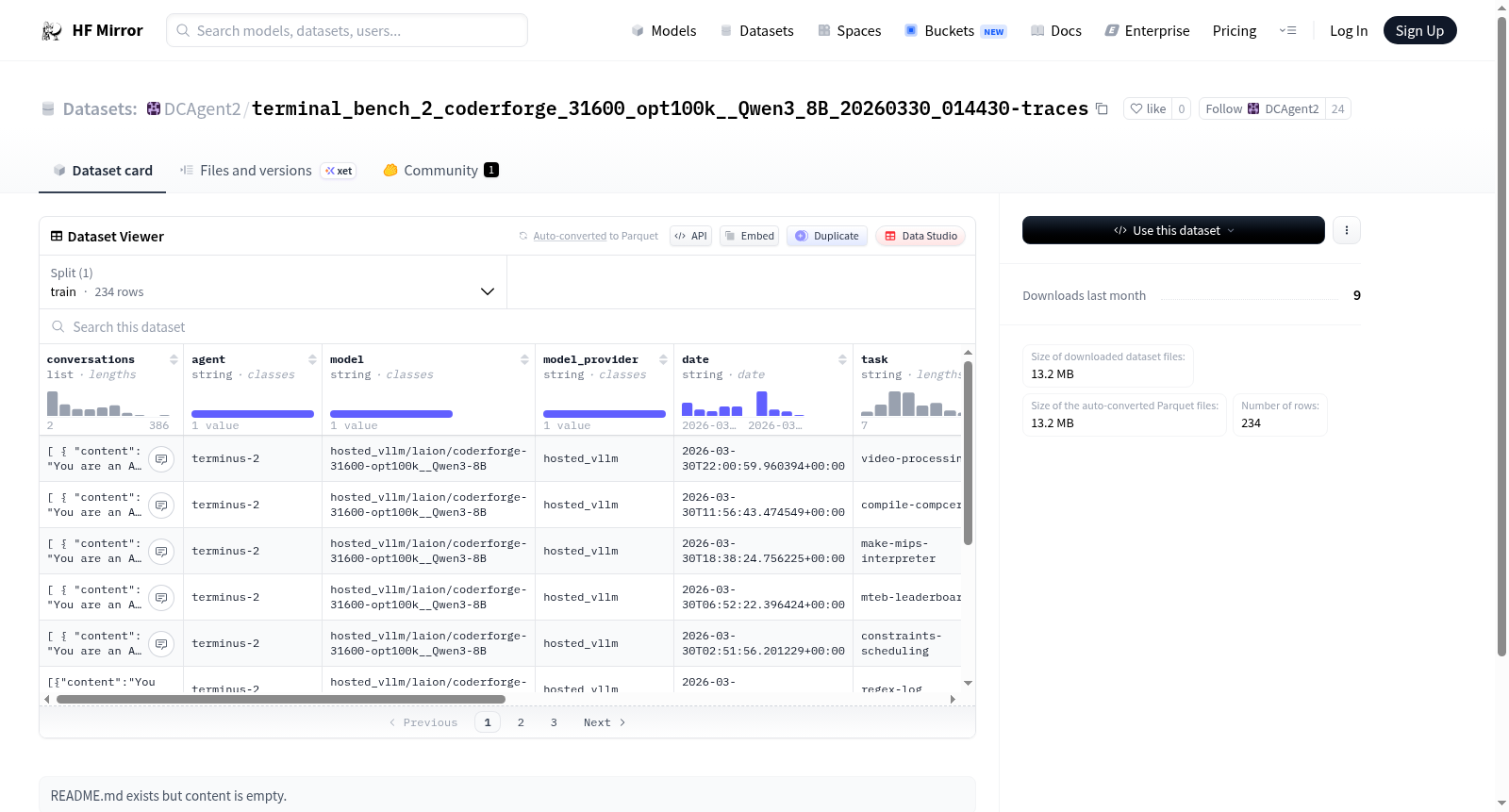Click table scroll down arrow

coord(968,683)
